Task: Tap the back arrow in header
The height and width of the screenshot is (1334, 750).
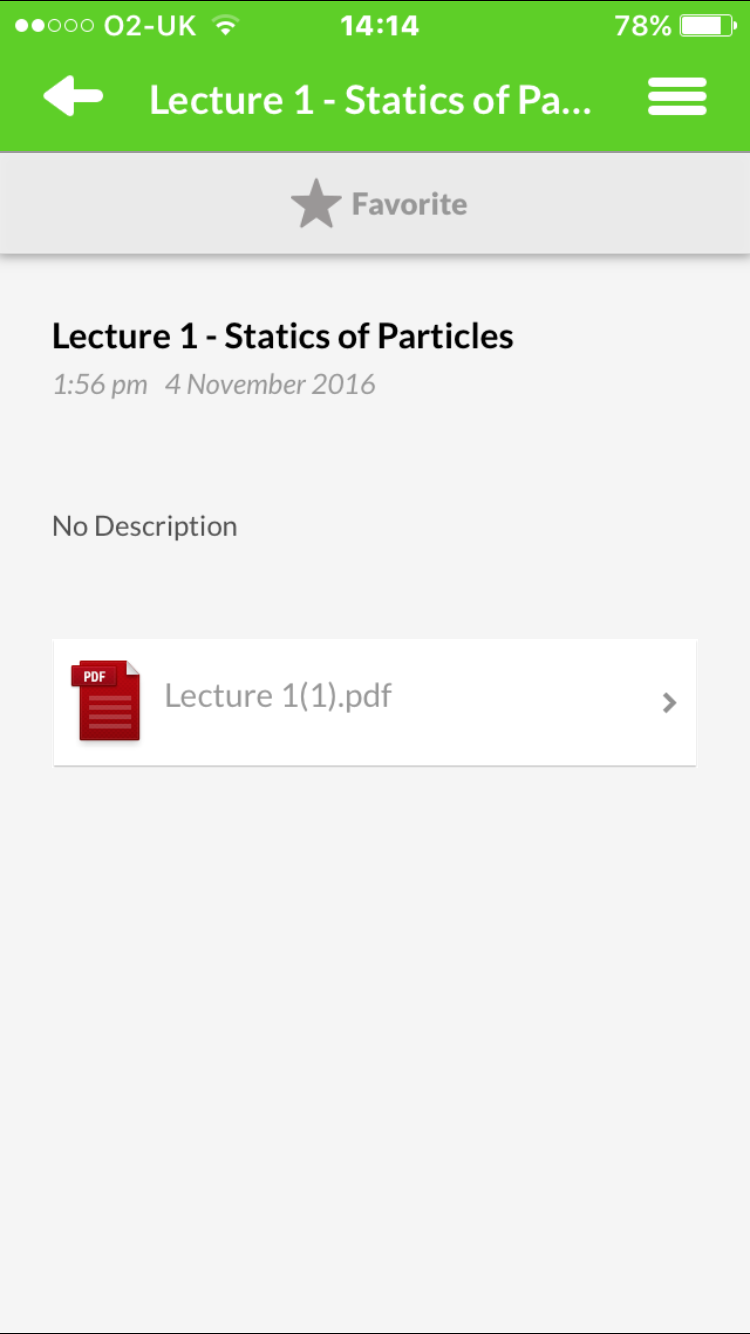Action: pos(73,98)
